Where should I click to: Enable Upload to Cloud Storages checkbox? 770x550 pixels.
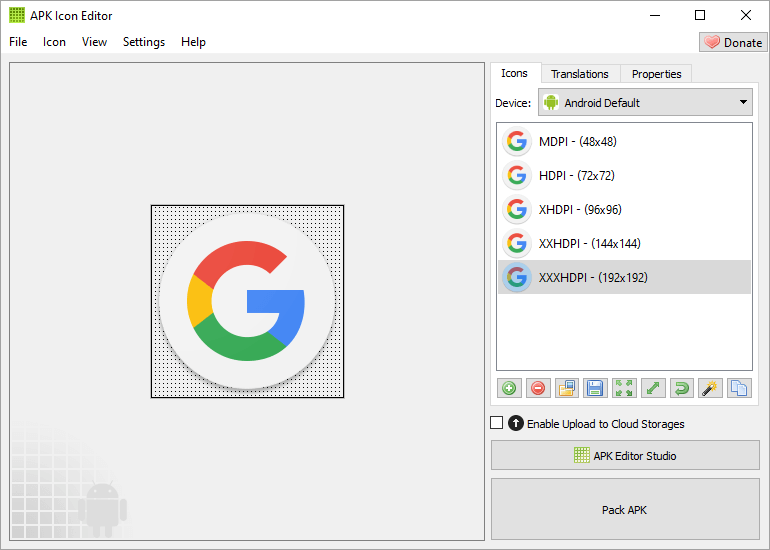click(x=496, y=423)
